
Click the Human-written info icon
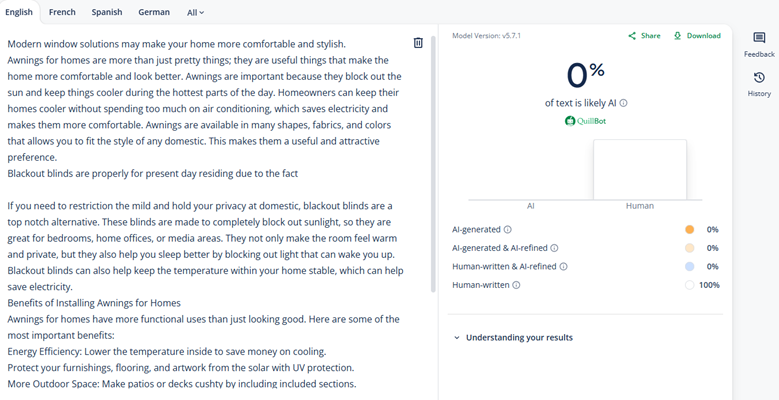(x=516, y=286)
